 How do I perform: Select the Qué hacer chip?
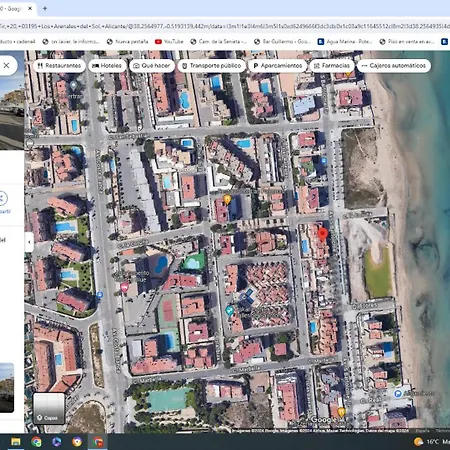(x=152, y=66)
